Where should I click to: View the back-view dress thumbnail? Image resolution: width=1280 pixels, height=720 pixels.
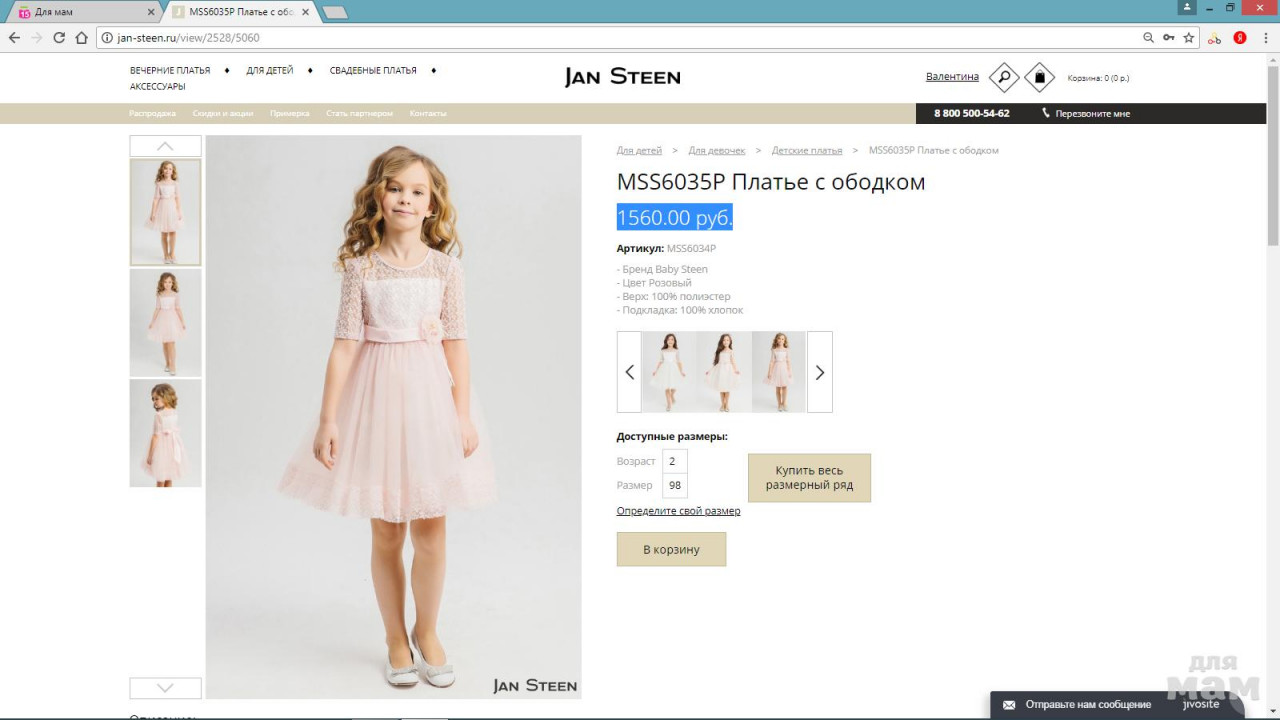pos(165,433)
